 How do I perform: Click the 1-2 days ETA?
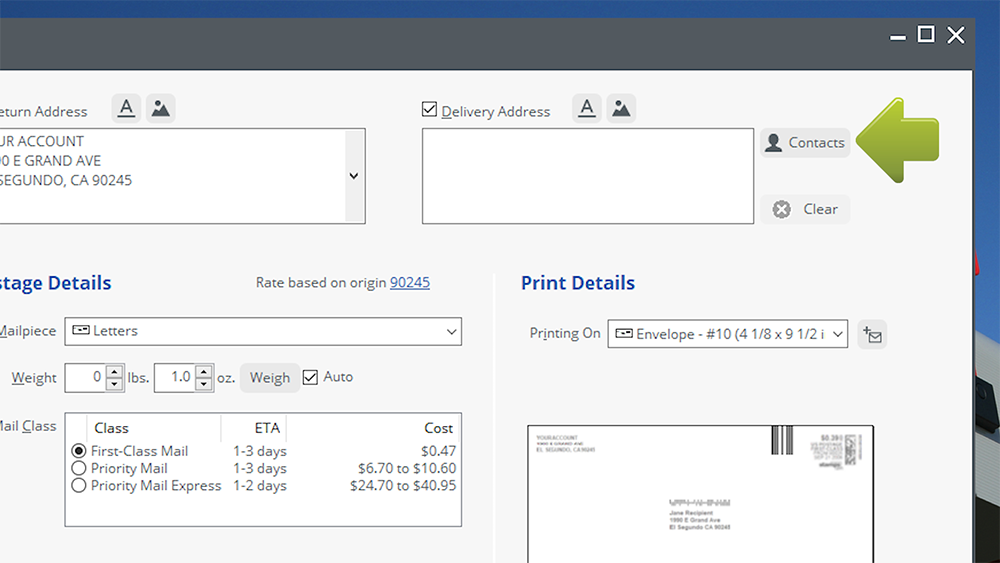tap(260, 486)
